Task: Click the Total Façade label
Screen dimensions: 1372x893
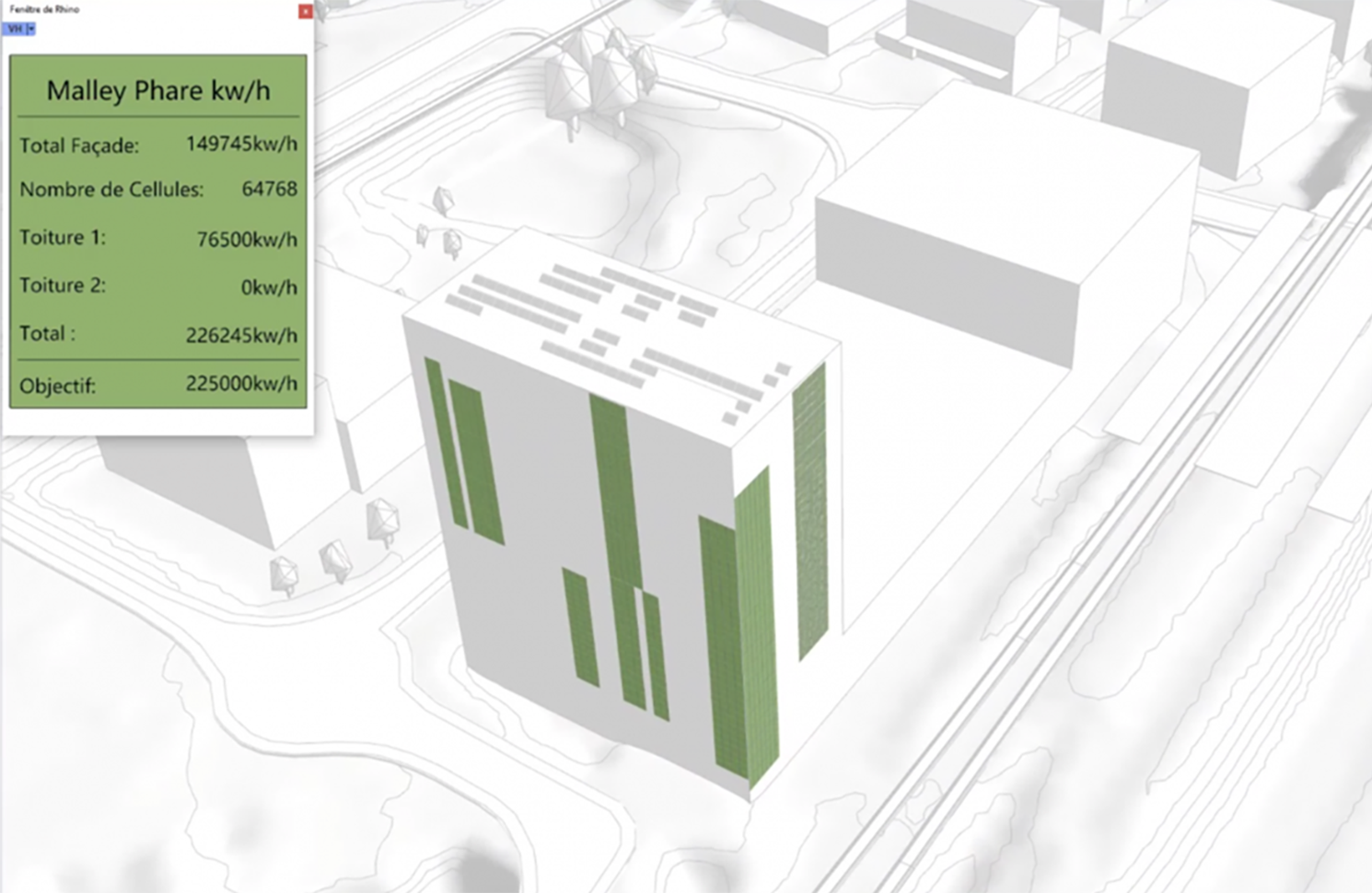Action: coord(79,145)
